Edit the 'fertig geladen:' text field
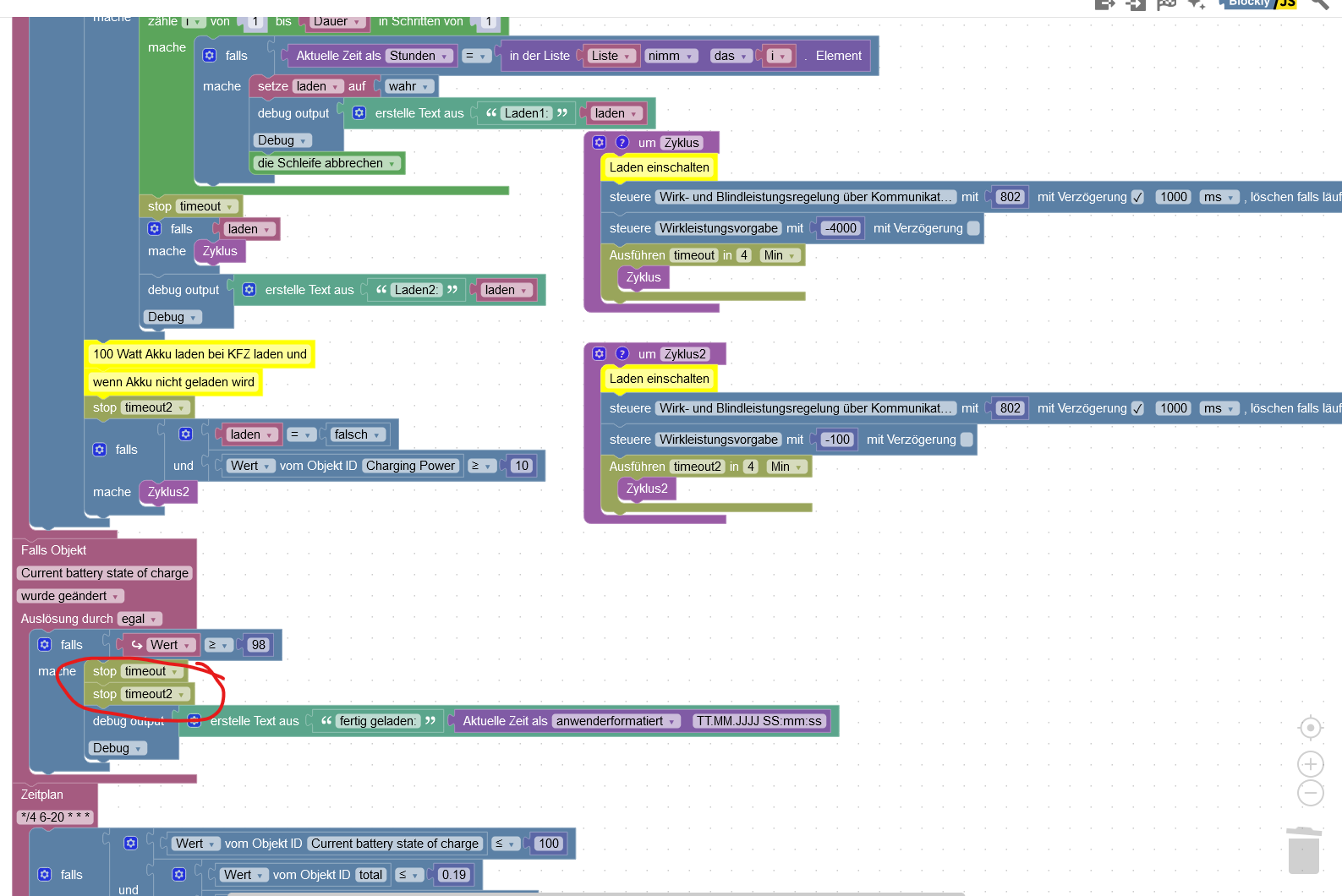The height and width of the screenshot is (896, 1342). click(378, 721)
